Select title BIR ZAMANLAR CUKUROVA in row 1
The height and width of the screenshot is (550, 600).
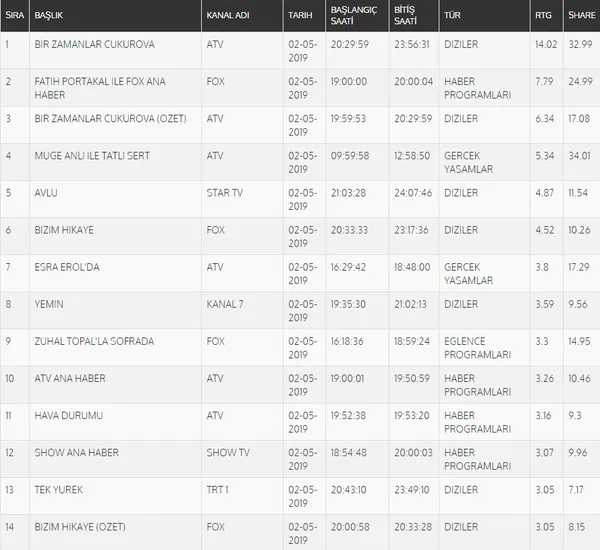point(95,44)
